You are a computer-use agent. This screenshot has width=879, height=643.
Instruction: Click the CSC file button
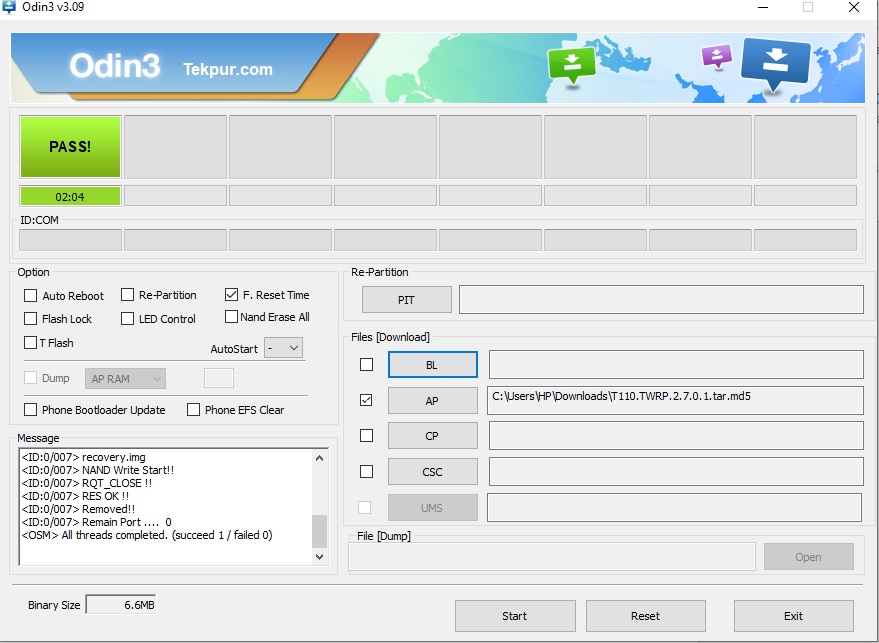pyautogui.click(x=432, y=472)
